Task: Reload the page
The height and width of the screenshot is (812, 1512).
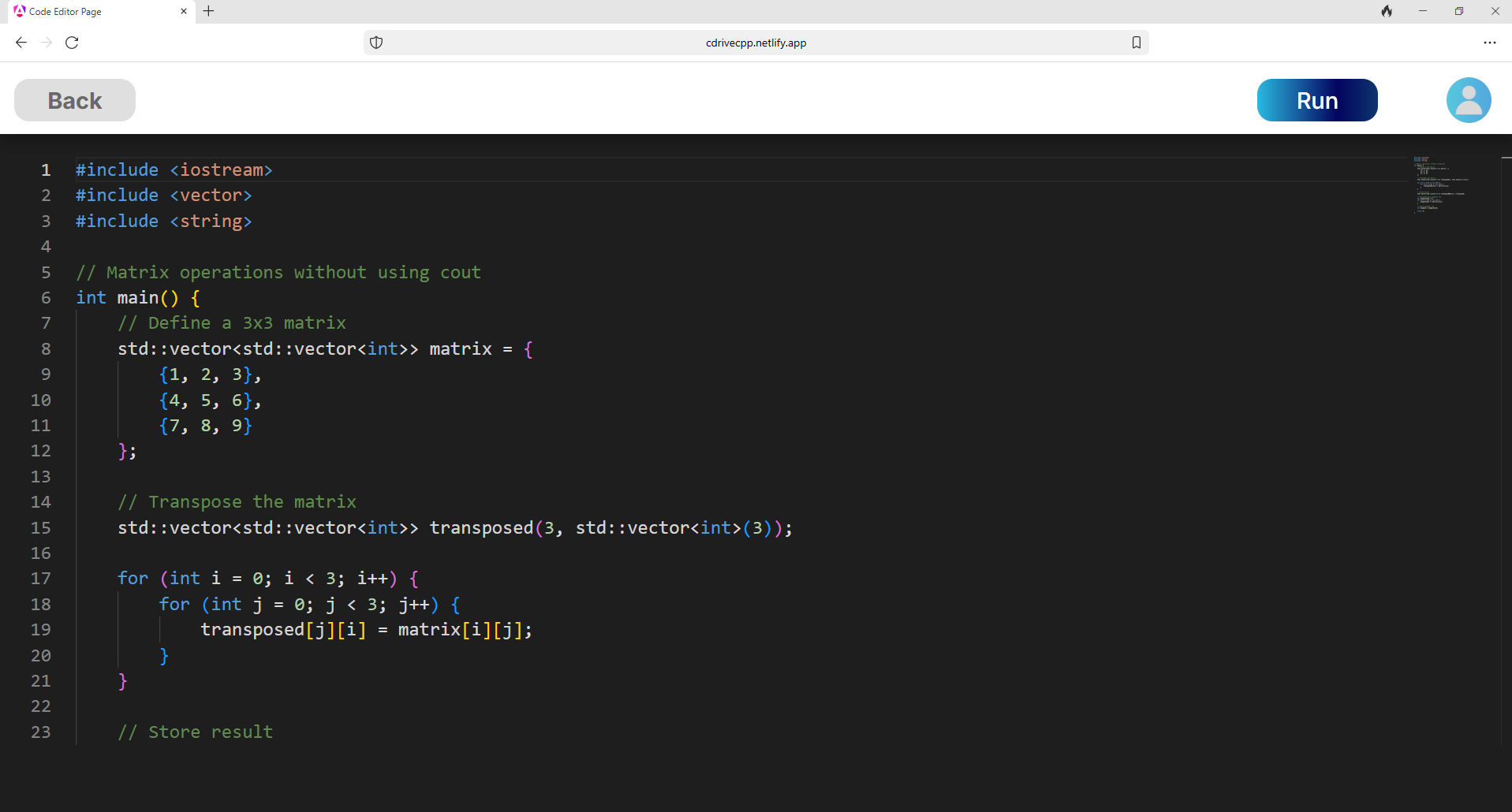Action: tap(72, 43)
